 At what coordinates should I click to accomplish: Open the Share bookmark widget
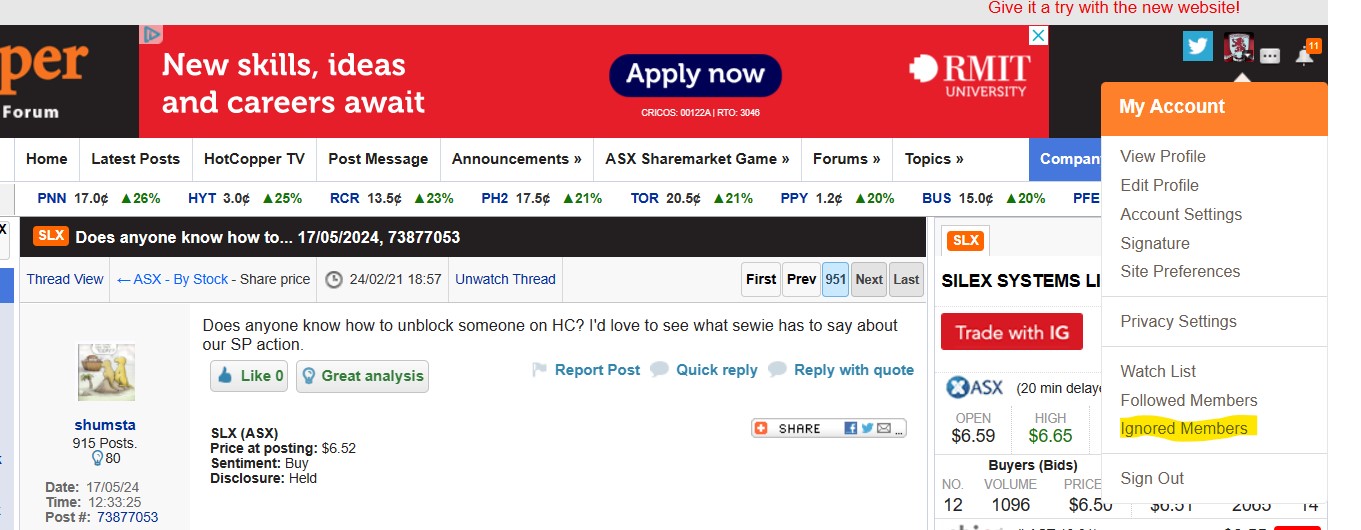pos(829,428)
